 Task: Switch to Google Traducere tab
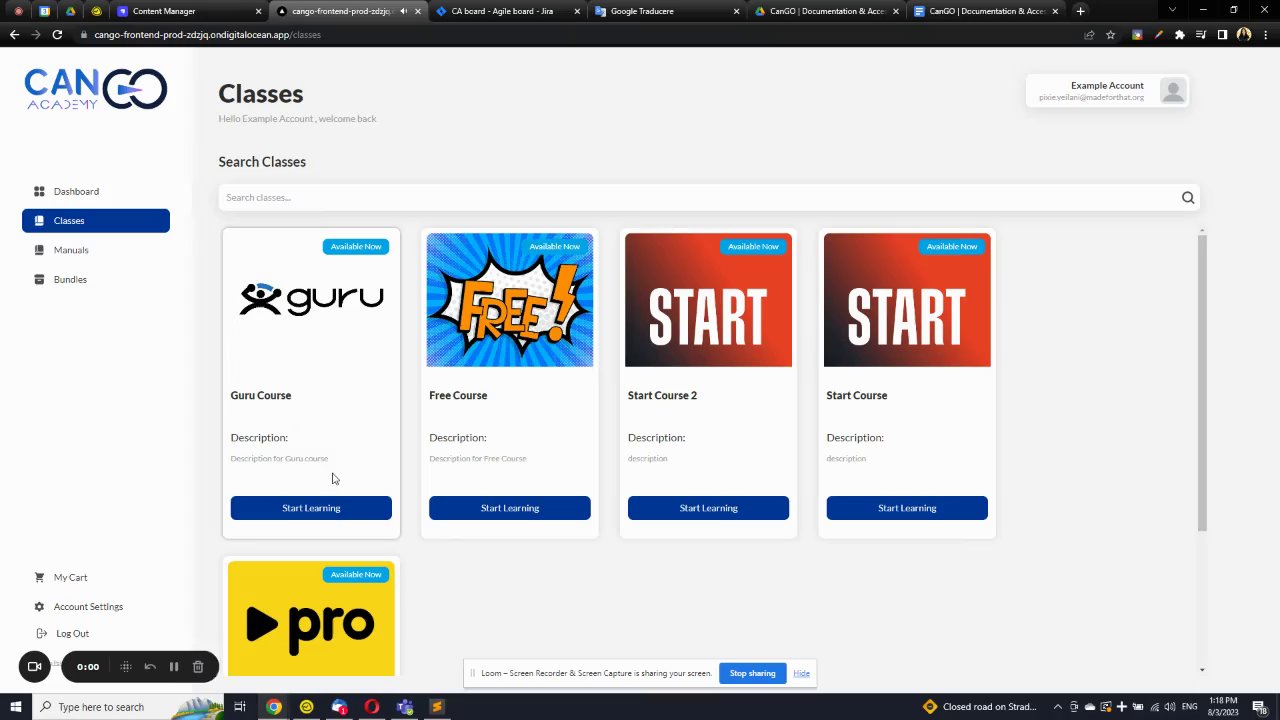click(x=665, y=11)
